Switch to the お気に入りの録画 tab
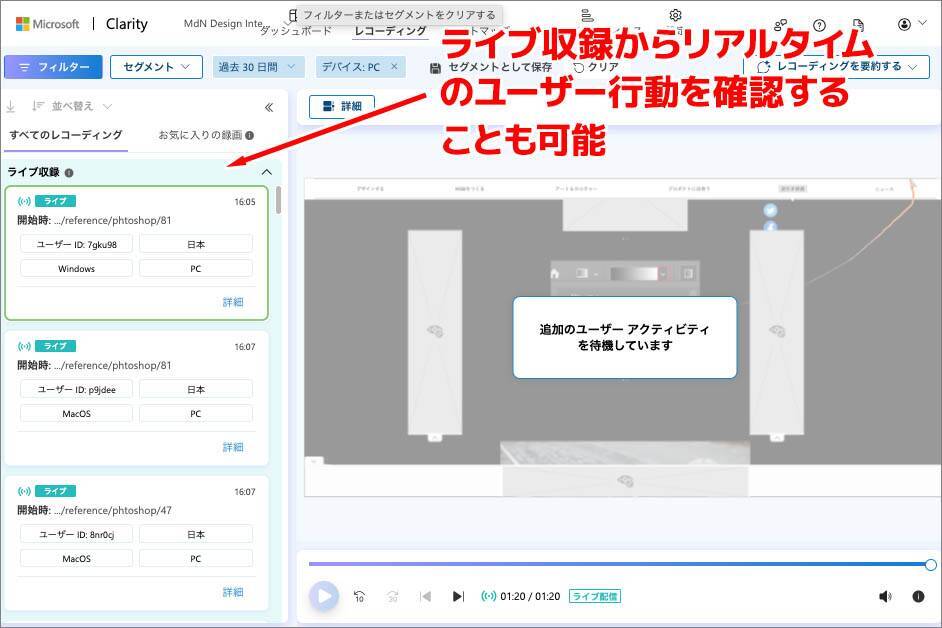942x628 pixels. (x=205, y=135)
